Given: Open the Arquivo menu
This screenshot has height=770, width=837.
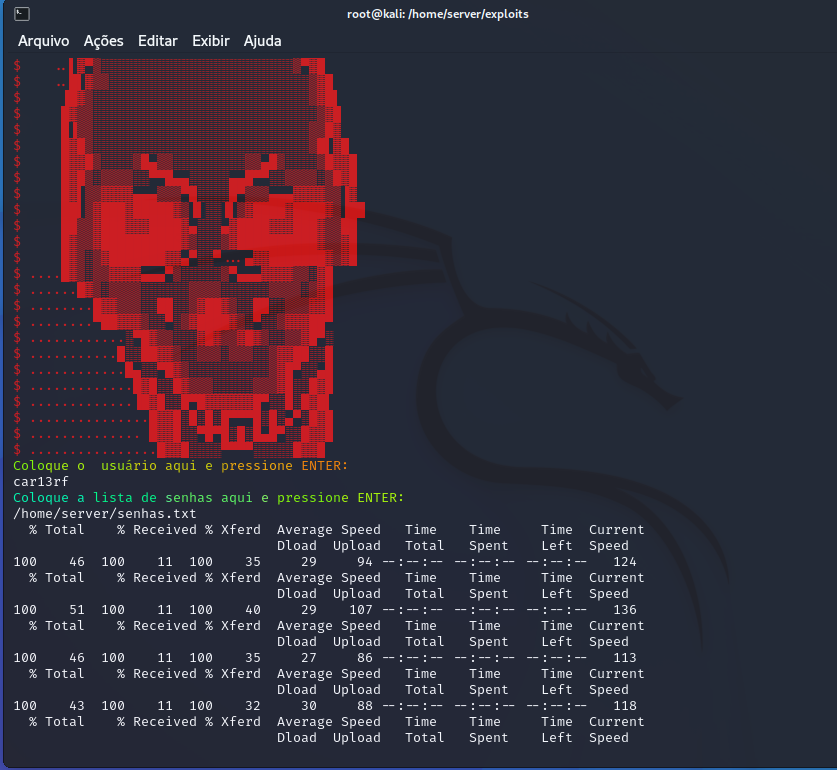Looking at the screenshot, I should [42, 41].
